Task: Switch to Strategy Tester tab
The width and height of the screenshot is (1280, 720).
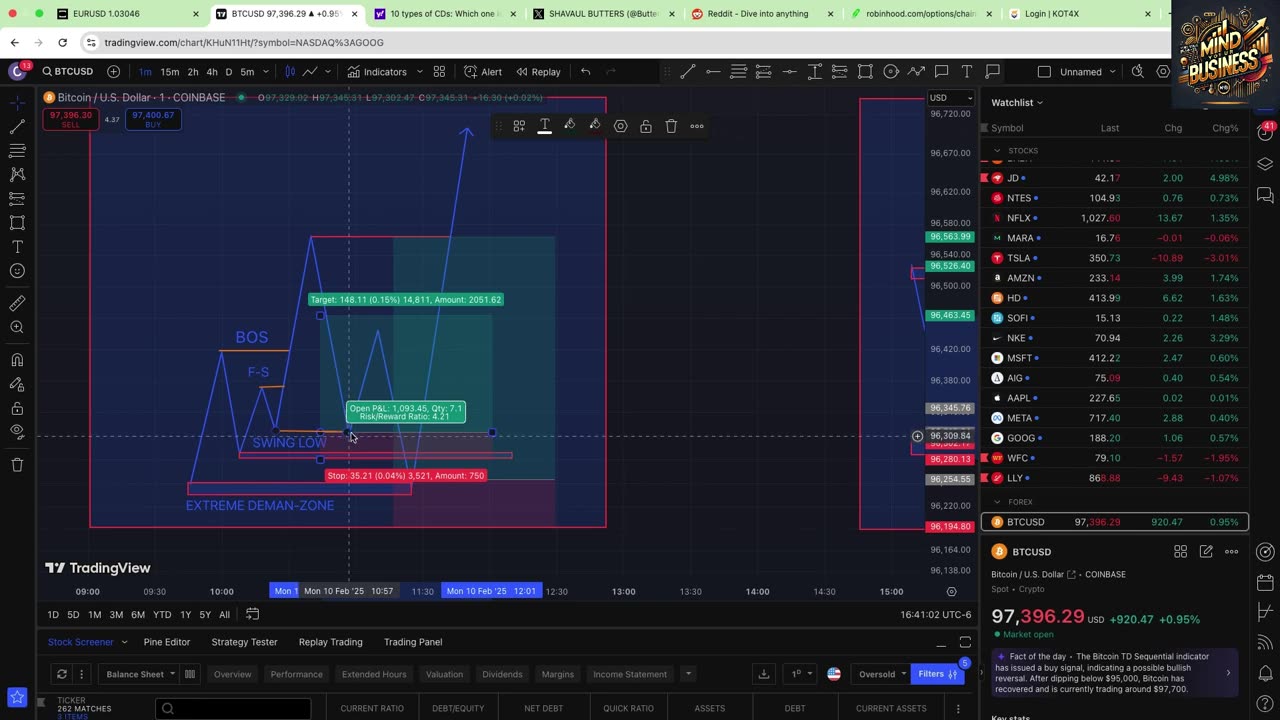Action: pos(244,642)
